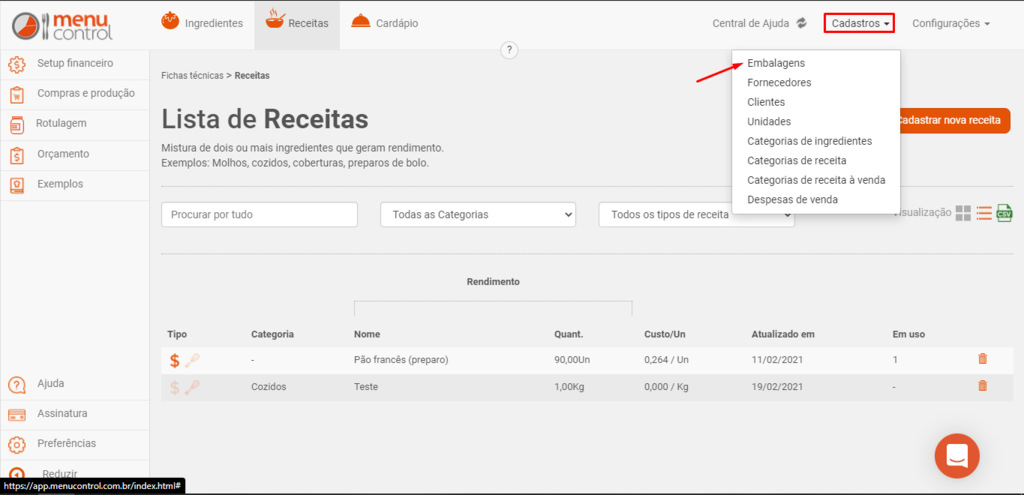Click the Custo/Un column header

point(664,334)
